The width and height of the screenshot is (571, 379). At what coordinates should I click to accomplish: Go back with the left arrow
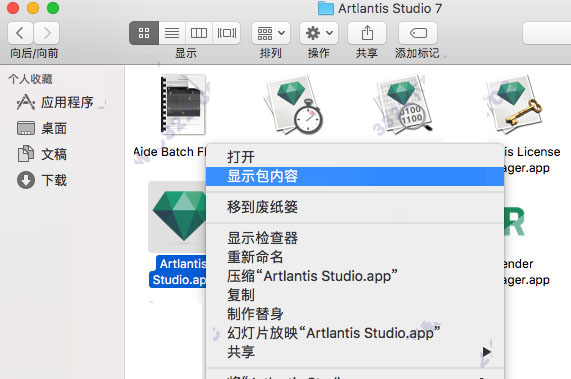(20, 33)
